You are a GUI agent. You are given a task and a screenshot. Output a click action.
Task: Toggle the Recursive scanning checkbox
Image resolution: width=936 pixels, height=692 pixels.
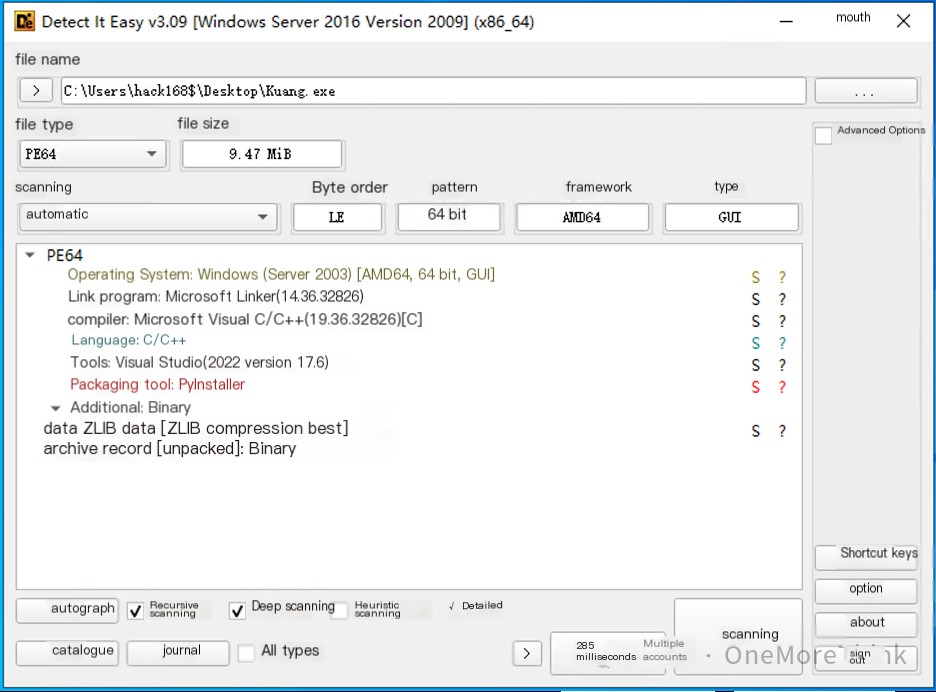(x=136, y=610)
